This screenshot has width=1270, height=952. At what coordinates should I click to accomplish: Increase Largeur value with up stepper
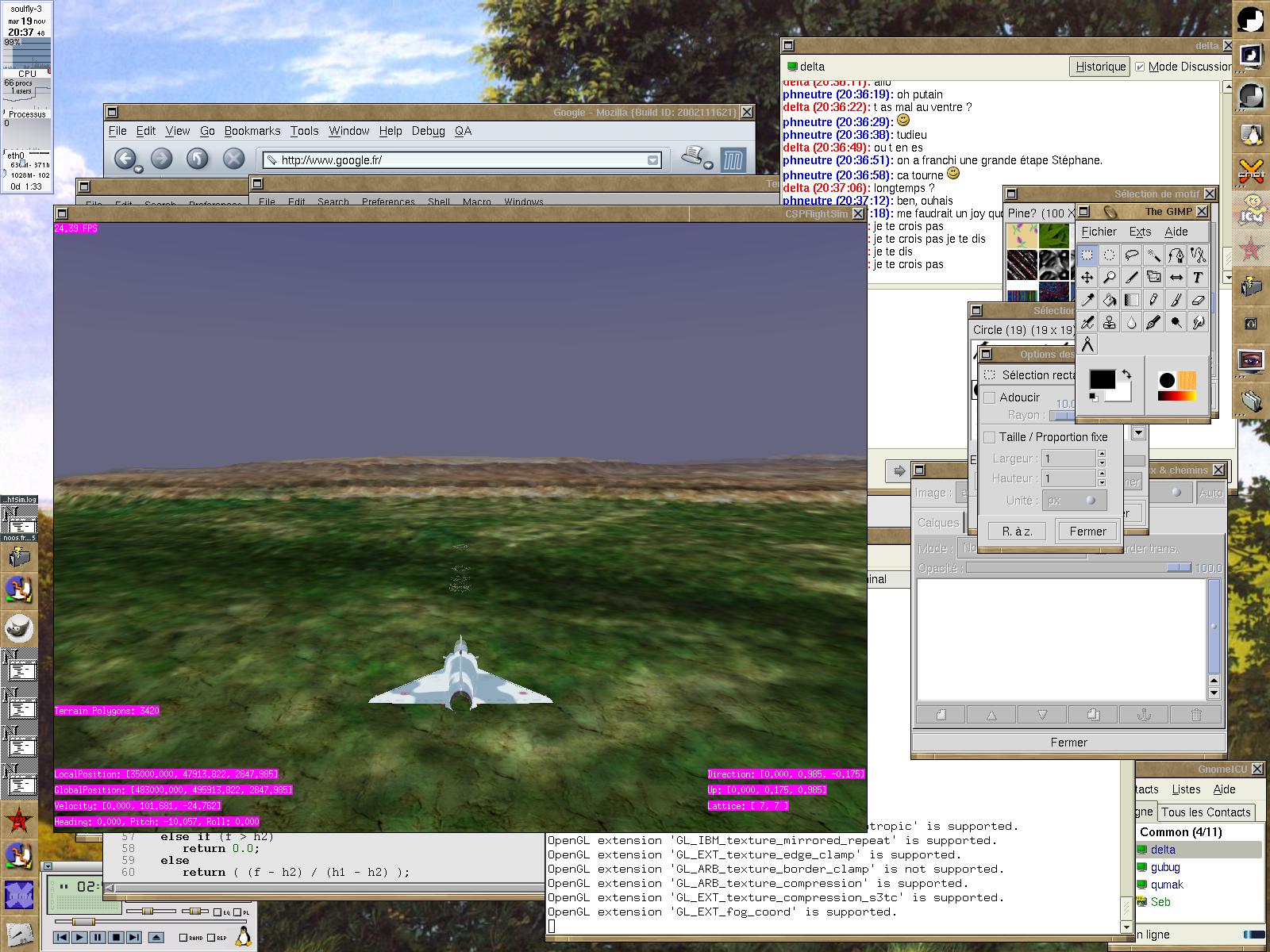(1102, 454)
